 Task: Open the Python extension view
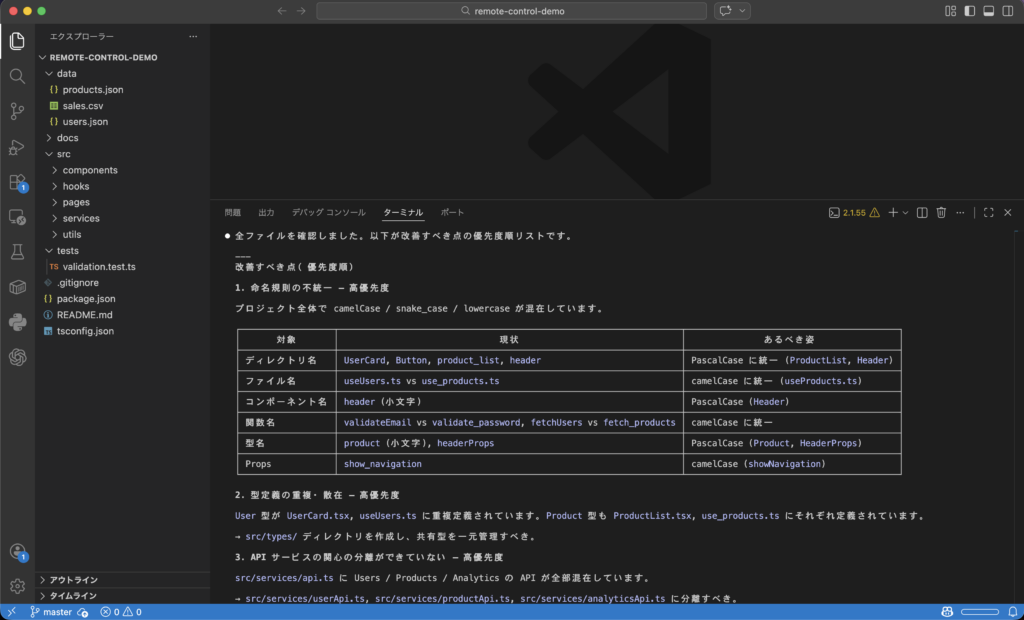point(17,322)
